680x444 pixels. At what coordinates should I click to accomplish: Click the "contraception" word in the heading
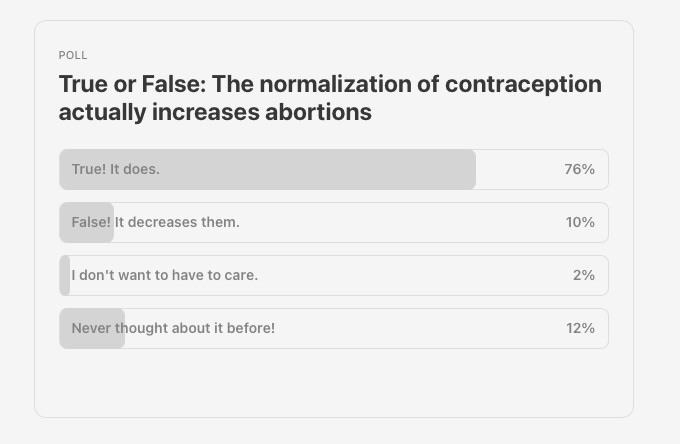(x=523, y=85)
